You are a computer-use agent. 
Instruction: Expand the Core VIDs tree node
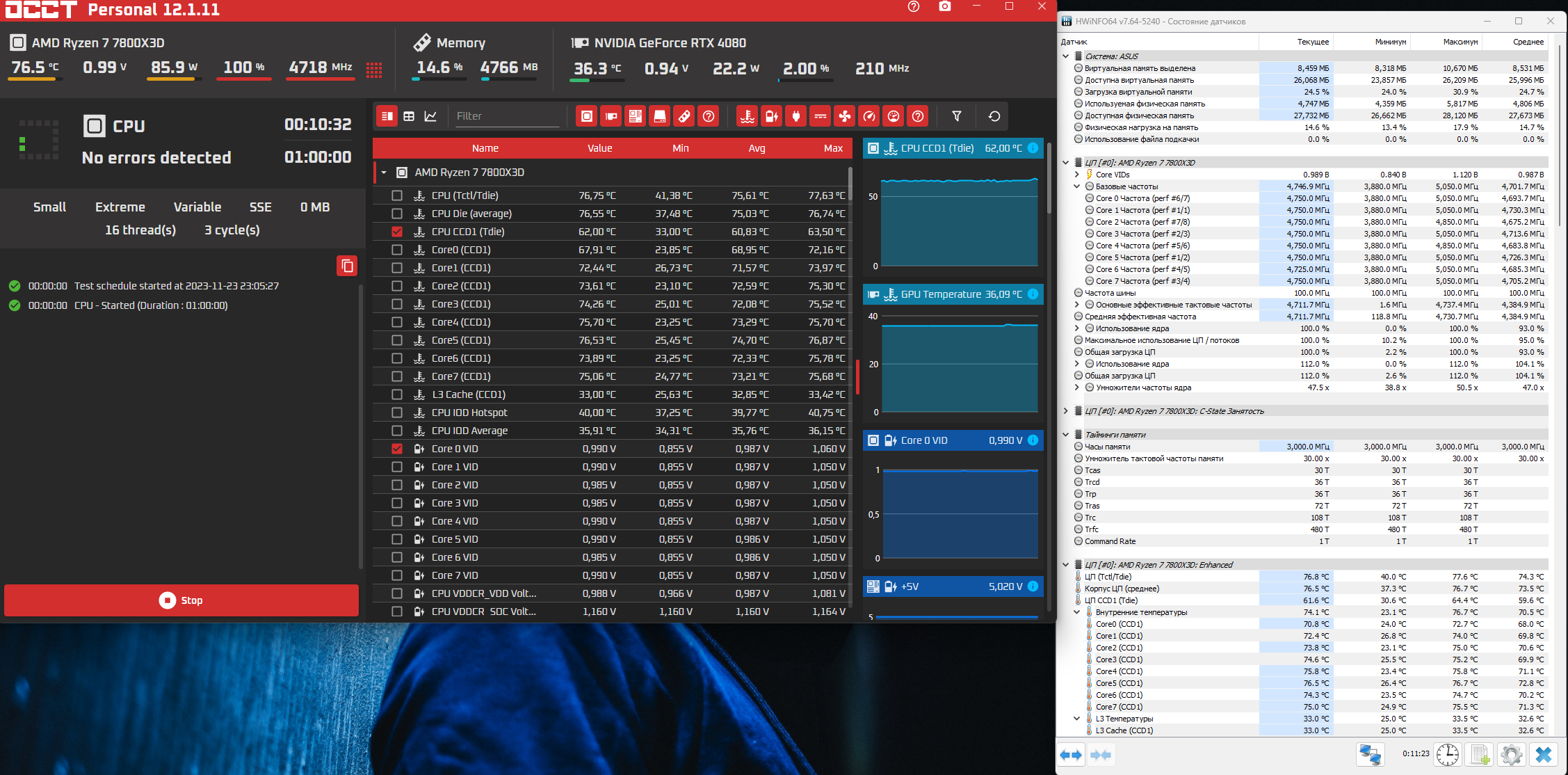click(x=1077, y=175)
